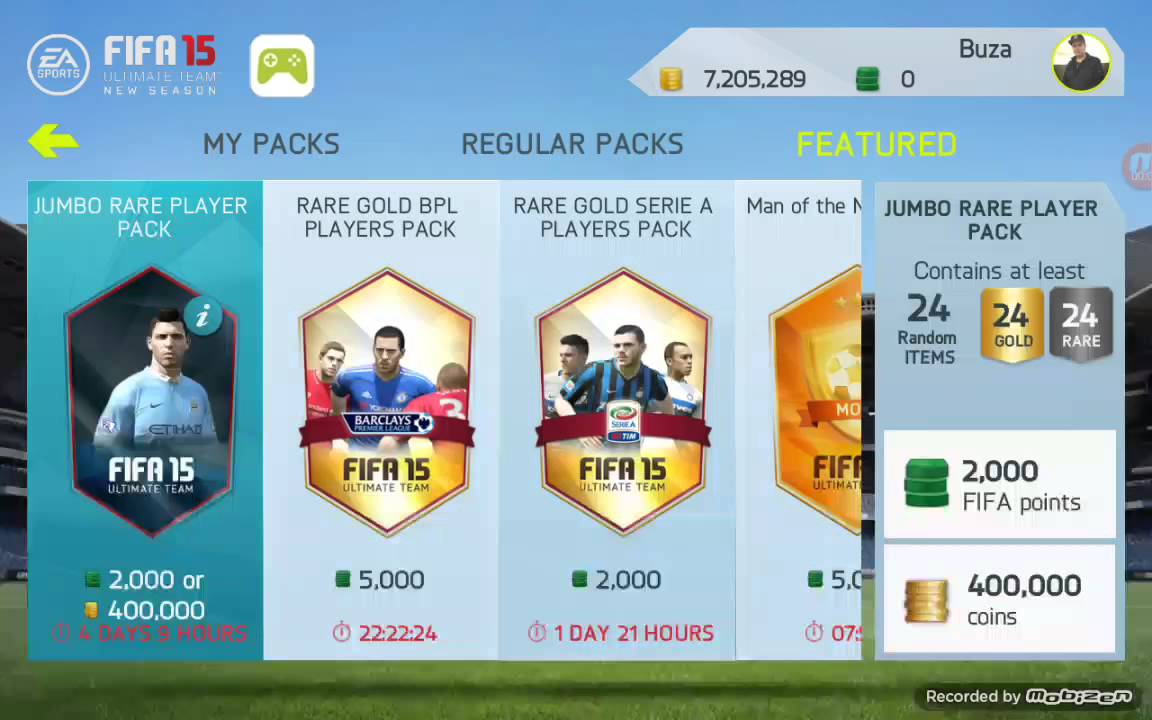Select the Jumbo Rare Player Pack card
This screenshot has height=720, width=1152.
pos(145,420)
